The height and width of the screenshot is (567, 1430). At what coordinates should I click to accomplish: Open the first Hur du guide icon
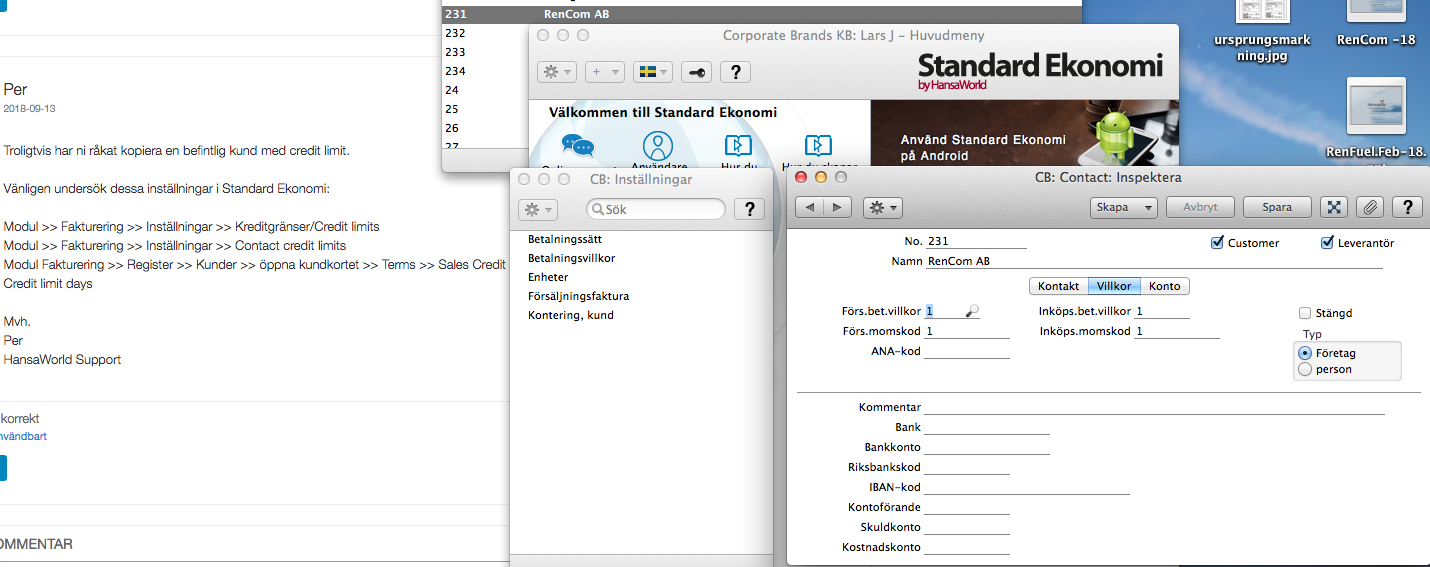coord(738,146)
